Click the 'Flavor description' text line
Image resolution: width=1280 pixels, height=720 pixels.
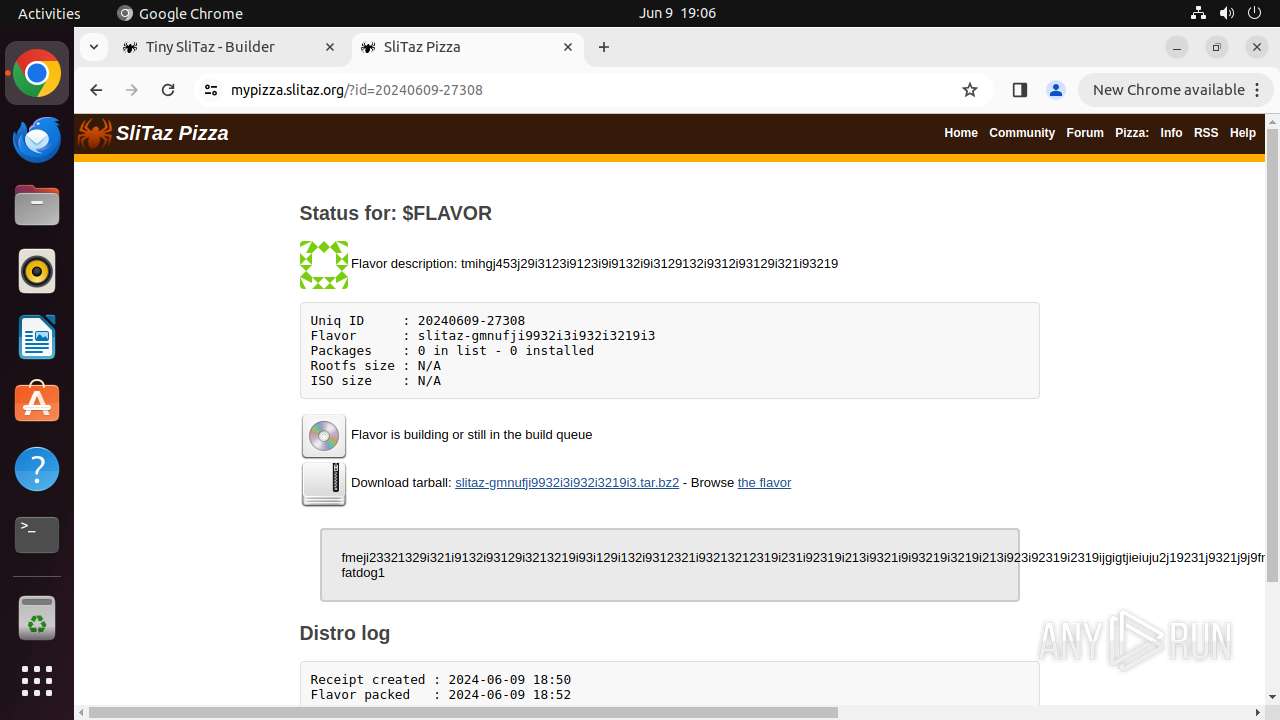coord(595,264)
